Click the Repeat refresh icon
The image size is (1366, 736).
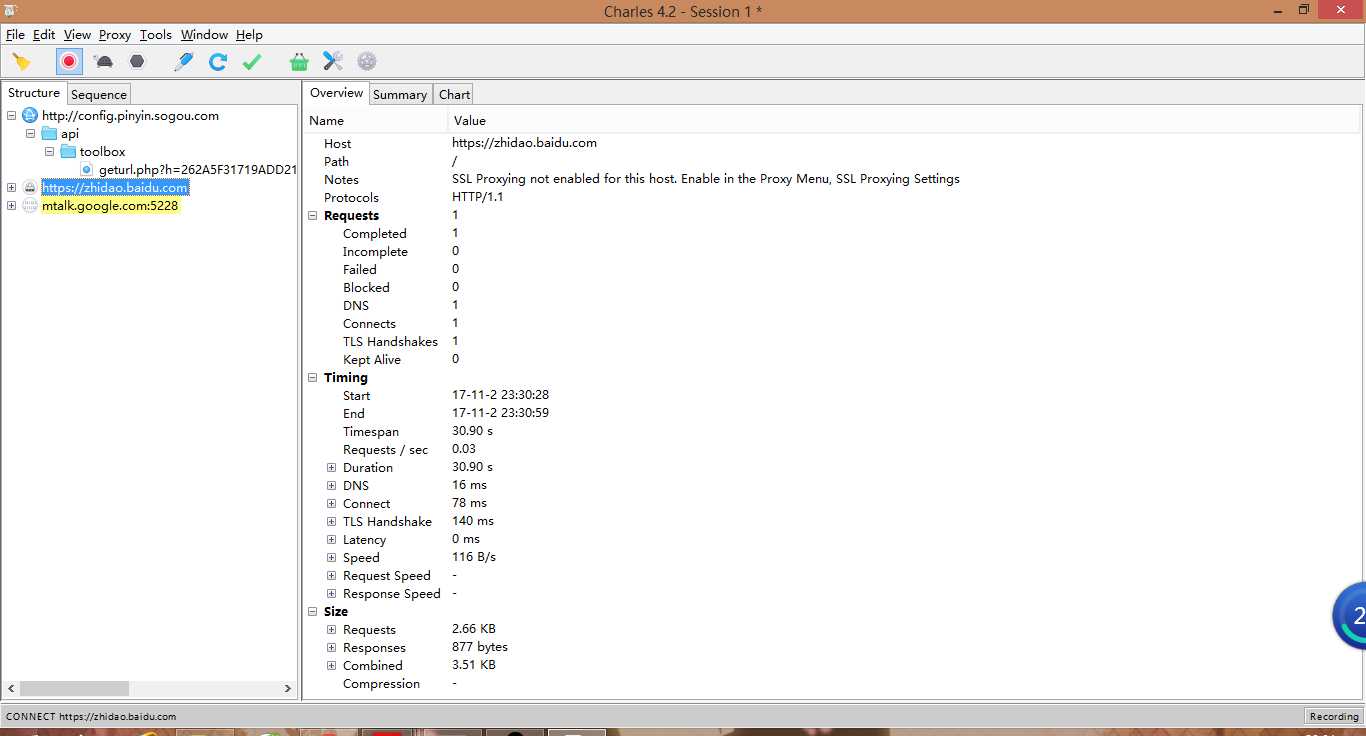218,62
